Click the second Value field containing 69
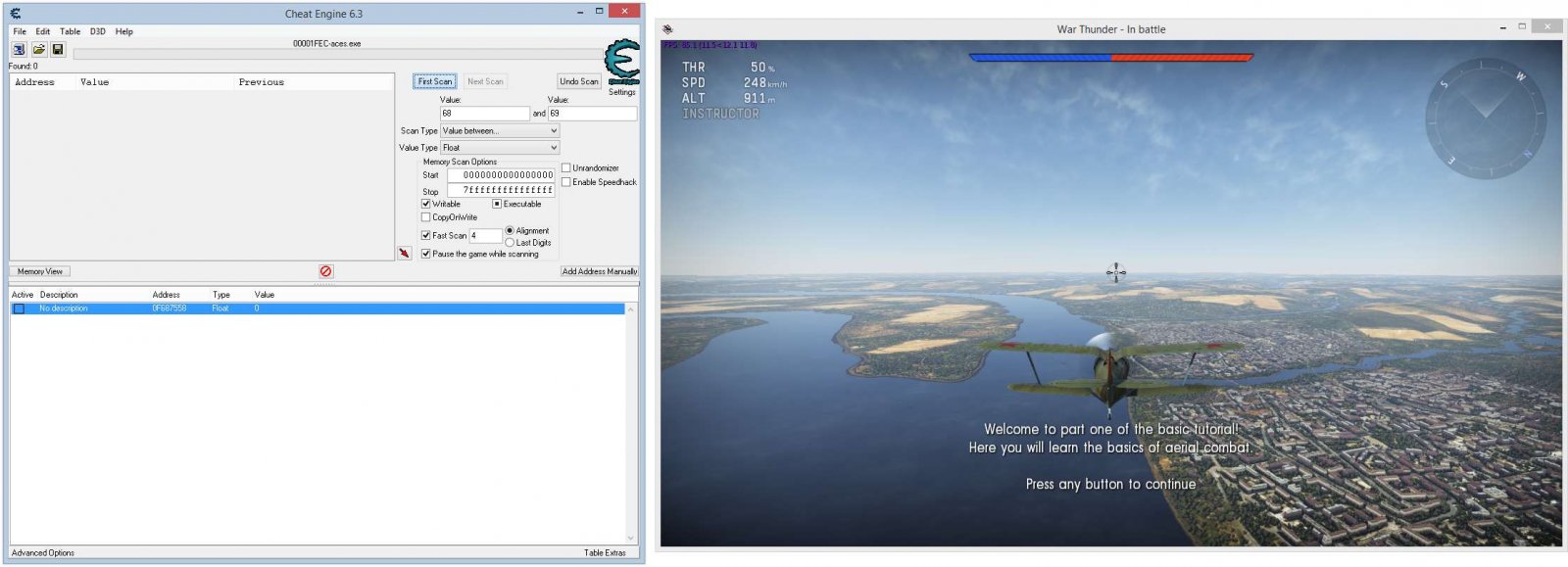This screenshot has height=567, width=1568. 592,114
